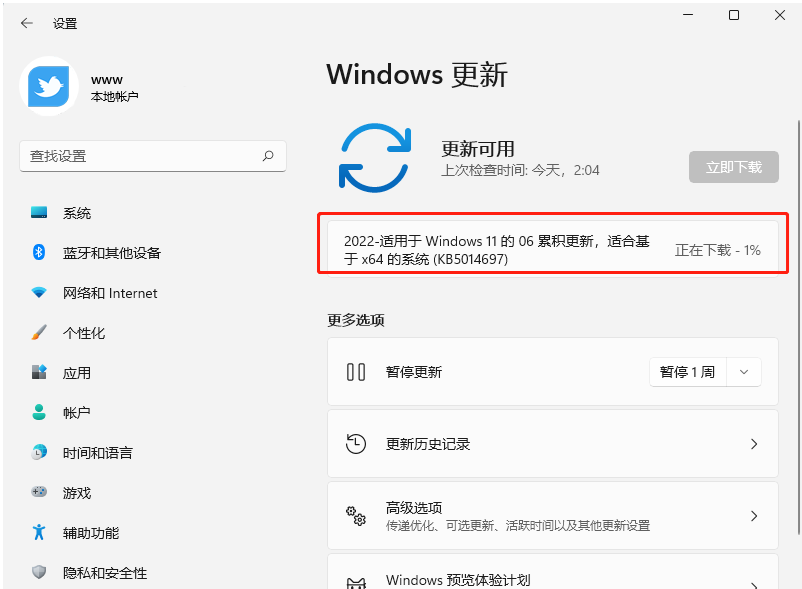Click the back arrow button

(26, 23)
